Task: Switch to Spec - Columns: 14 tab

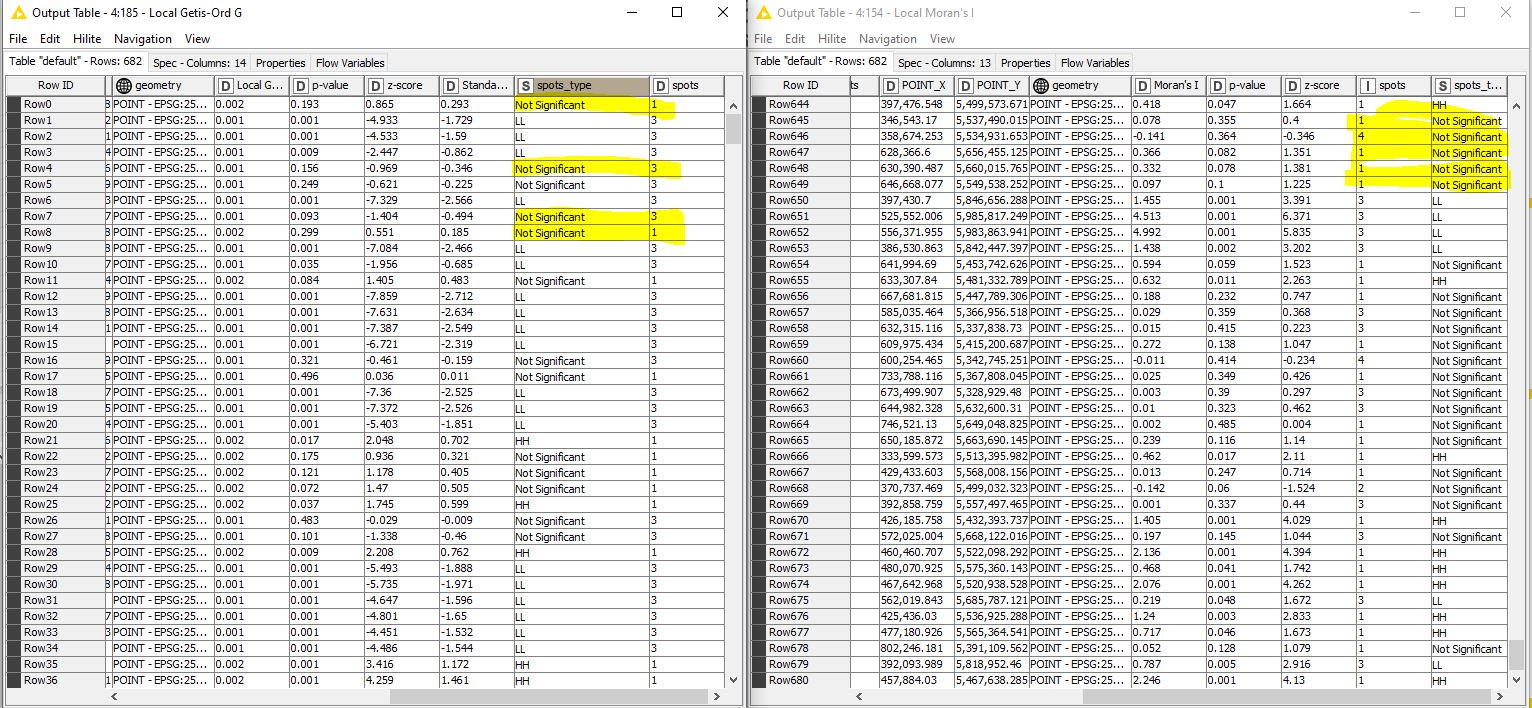Action: 199,62
